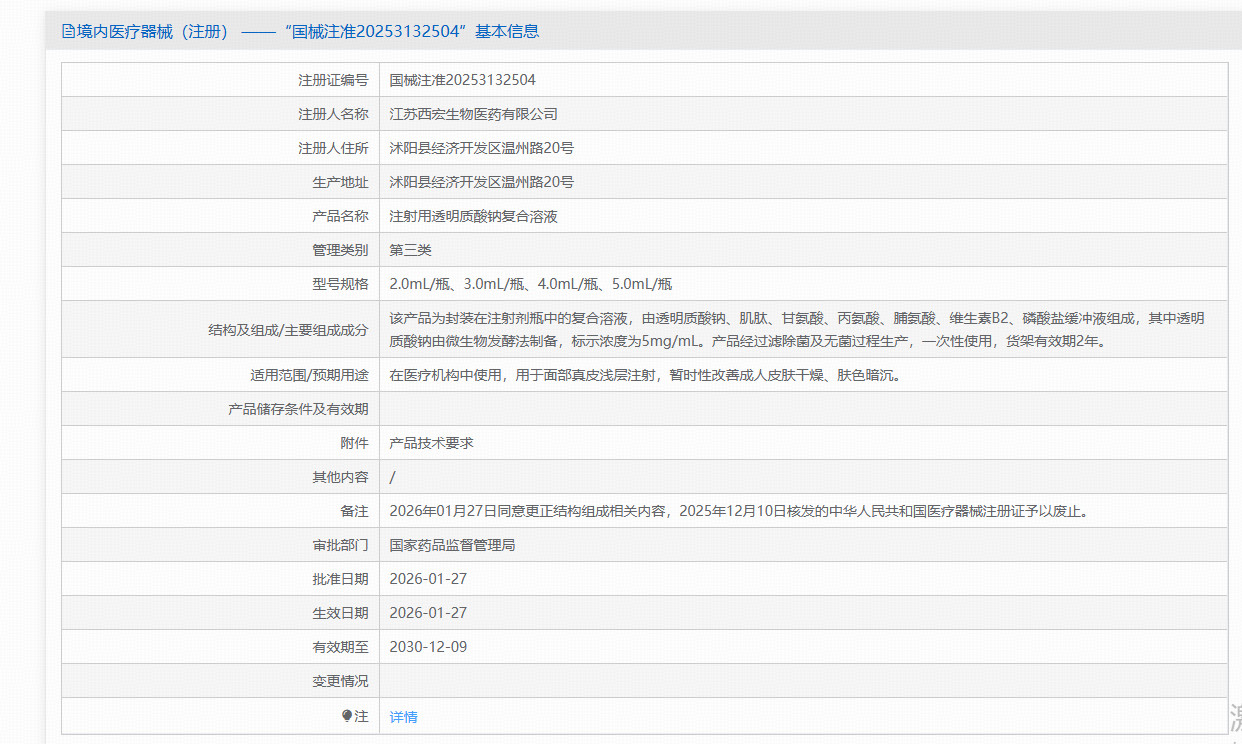The width and height of the screenshot is (1242, 744).
Task: Open the 详情 link in the note row
Action: [404, 717]
